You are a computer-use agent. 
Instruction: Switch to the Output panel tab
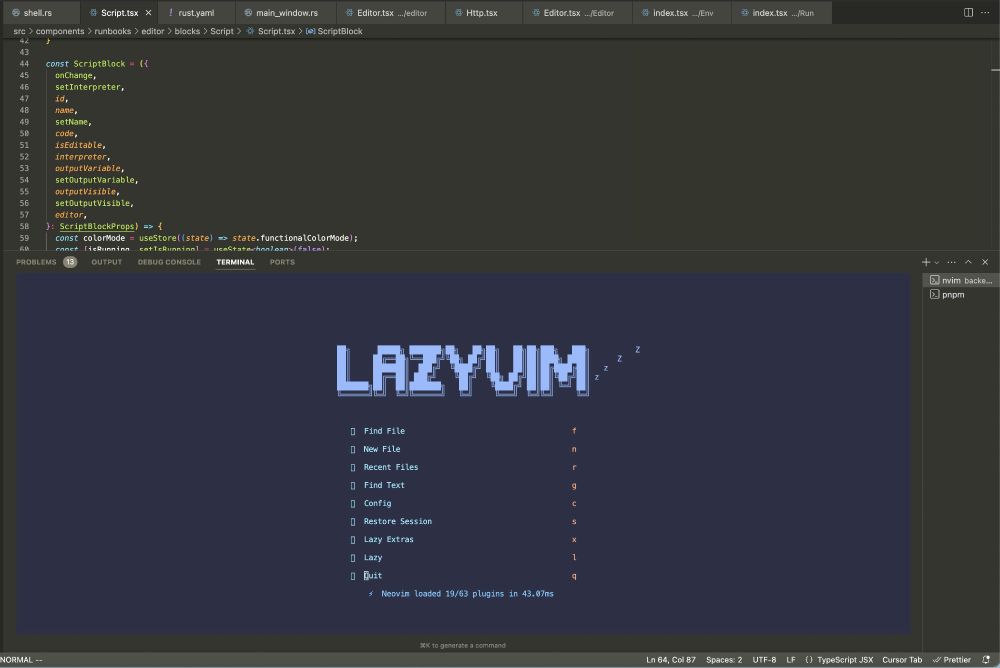pos(107,262)
